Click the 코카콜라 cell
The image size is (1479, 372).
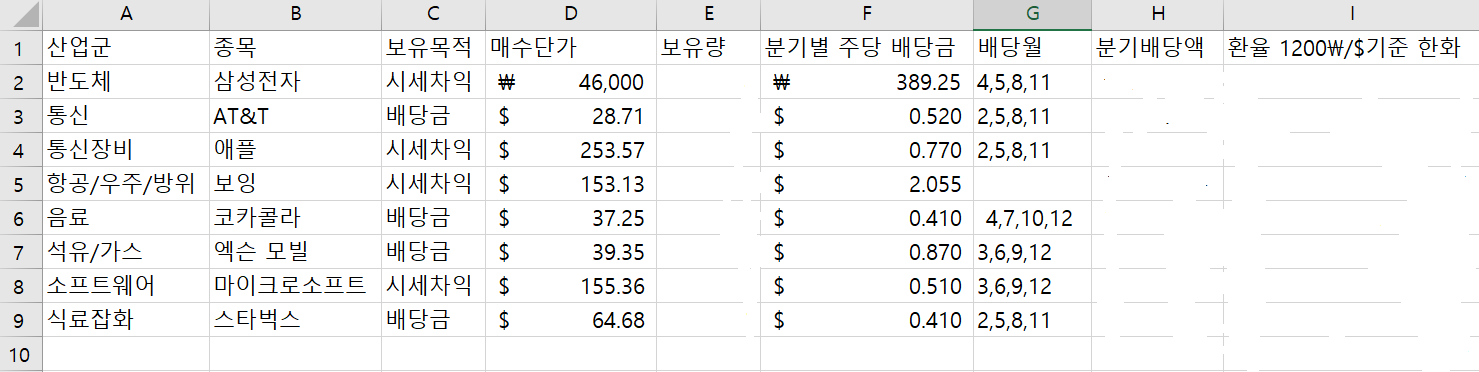pos(296,217)
